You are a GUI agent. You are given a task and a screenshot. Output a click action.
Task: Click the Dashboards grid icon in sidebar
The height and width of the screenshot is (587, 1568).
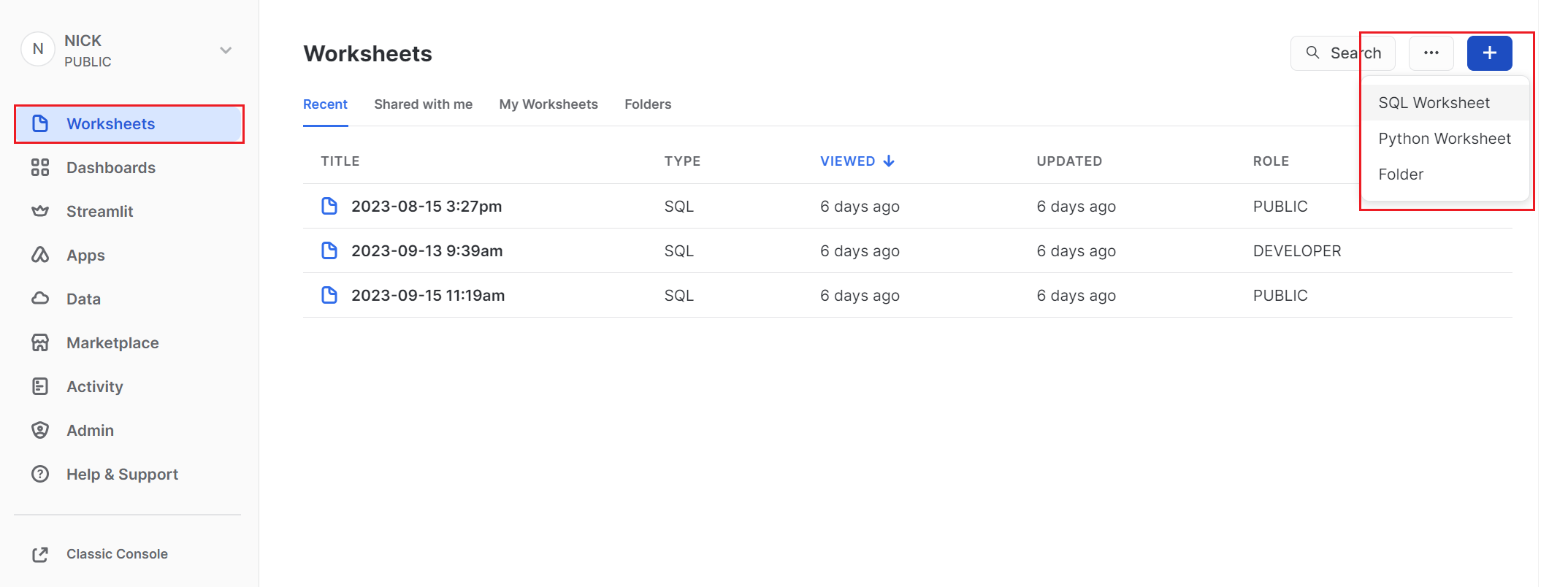click(x=40, y=168)
